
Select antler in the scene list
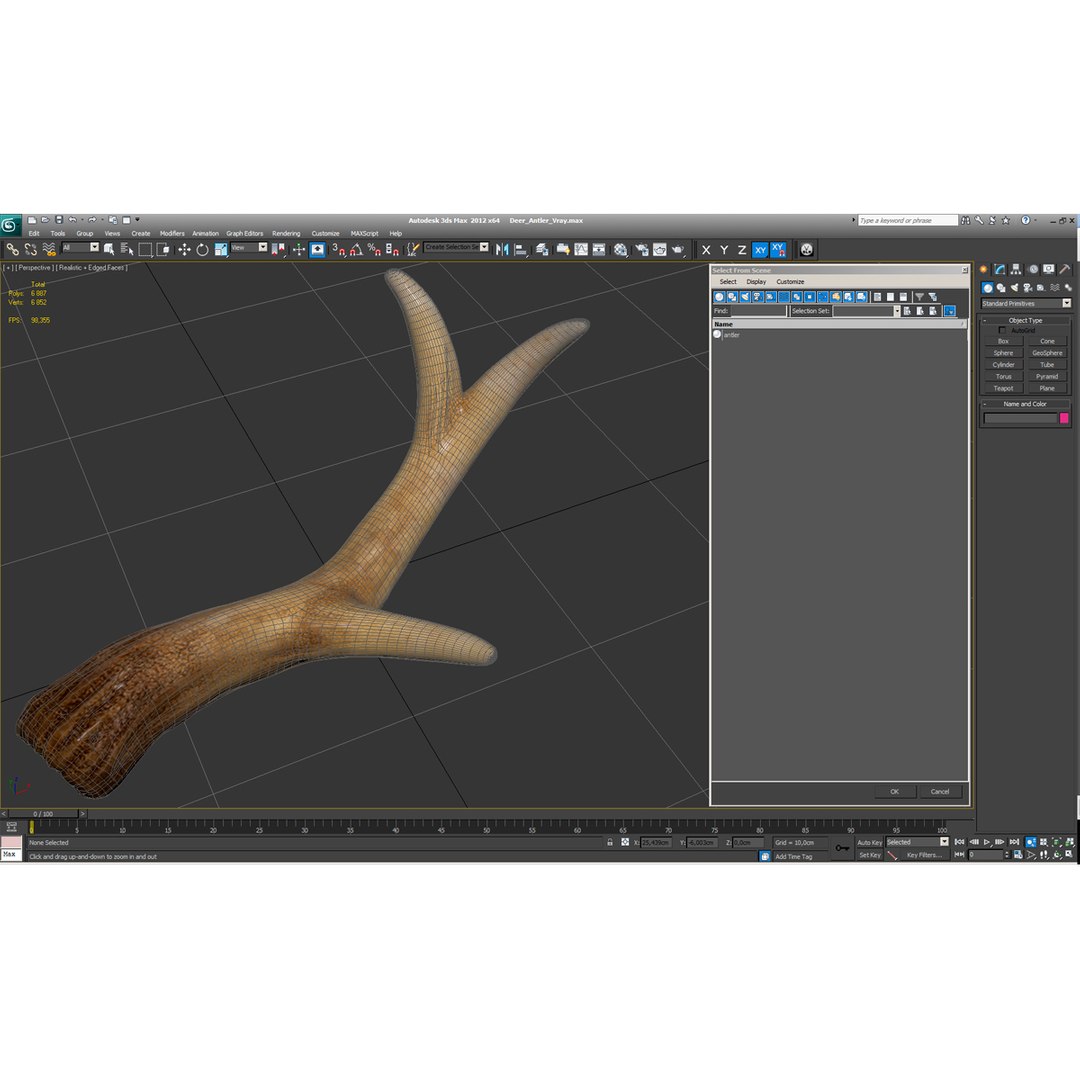(x=731, y=335)
